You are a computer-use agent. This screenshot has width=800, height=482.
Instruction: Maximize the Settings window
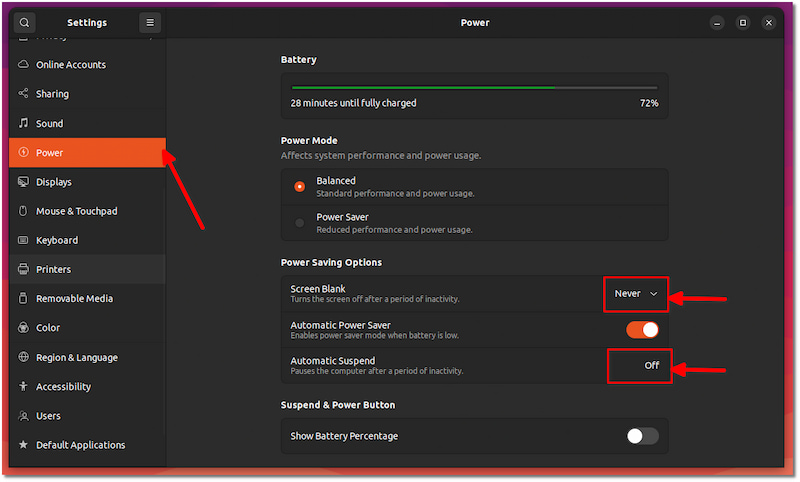(x=743, y=22)
